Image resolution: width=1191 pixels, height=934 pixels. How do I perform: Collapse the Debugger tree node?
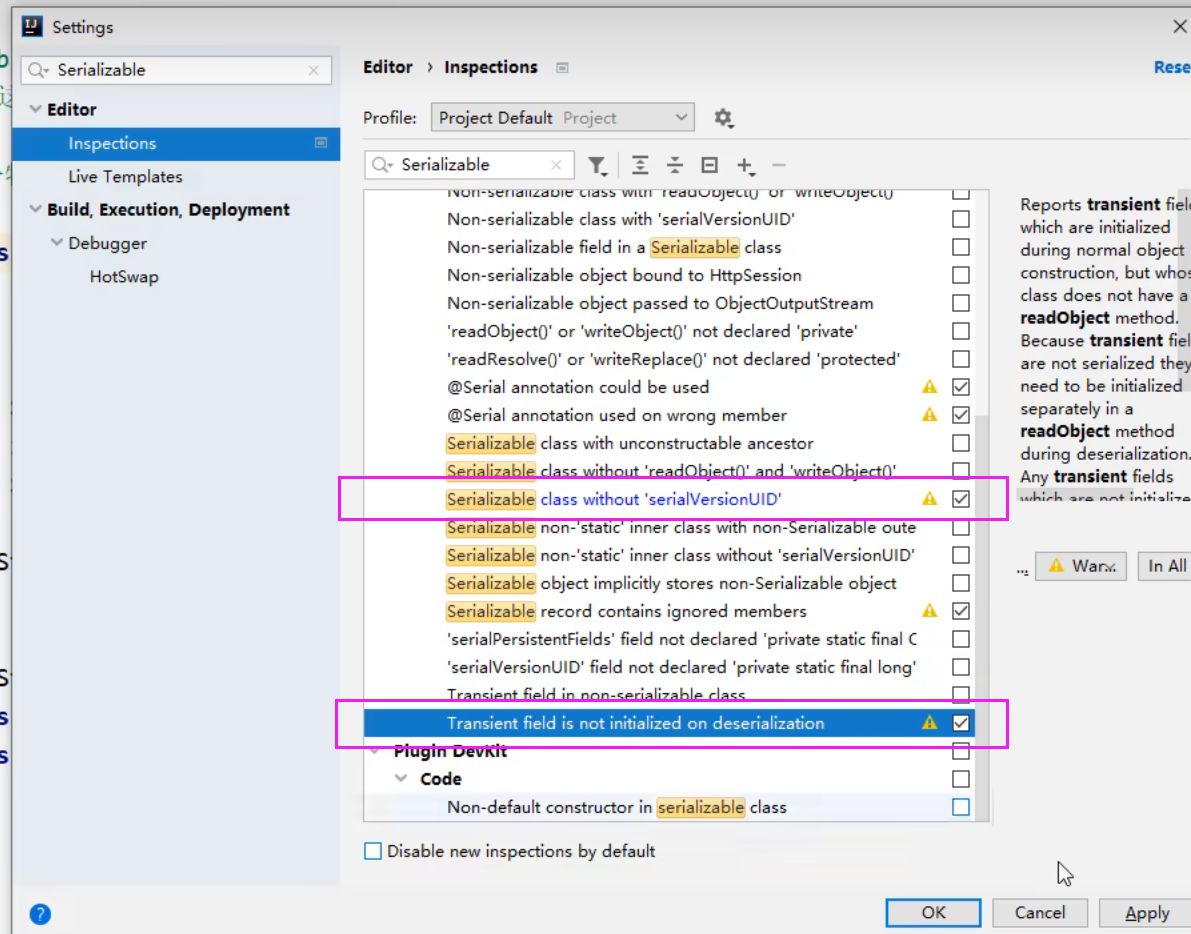coord(56,243)
